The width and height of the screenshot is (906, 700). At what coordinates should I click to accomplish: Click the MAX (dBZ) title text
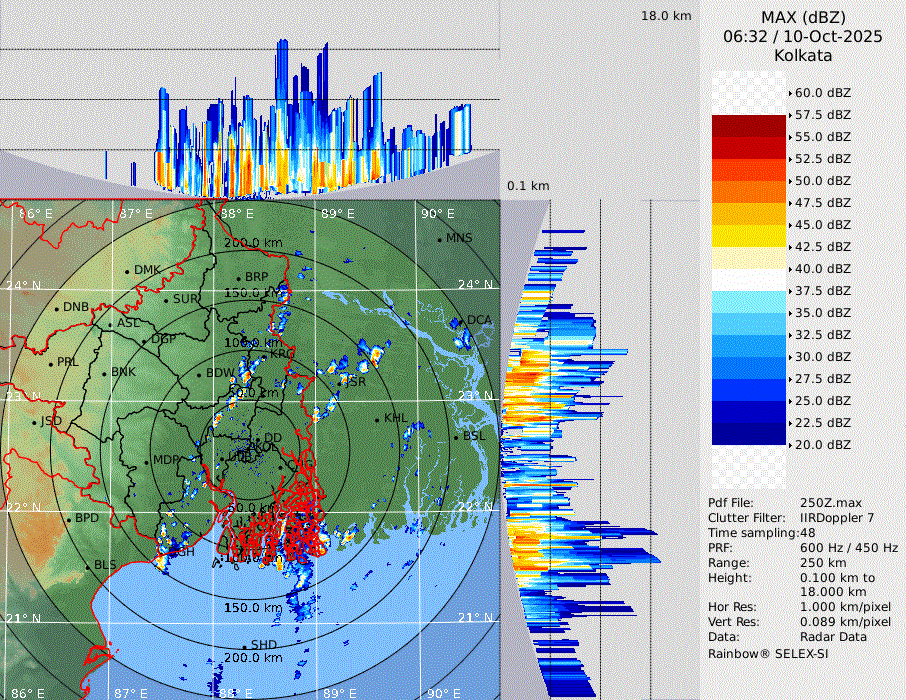[x=803, y=17]
